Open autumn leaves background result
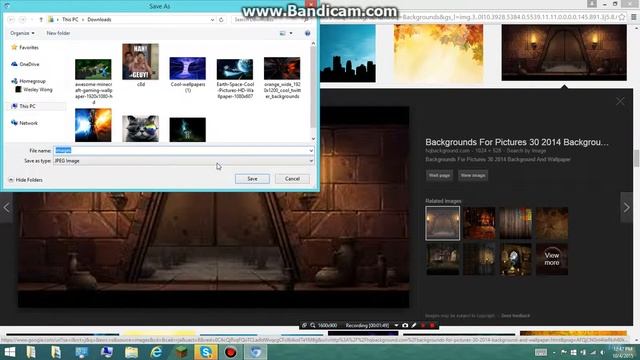 click(438, 53)
